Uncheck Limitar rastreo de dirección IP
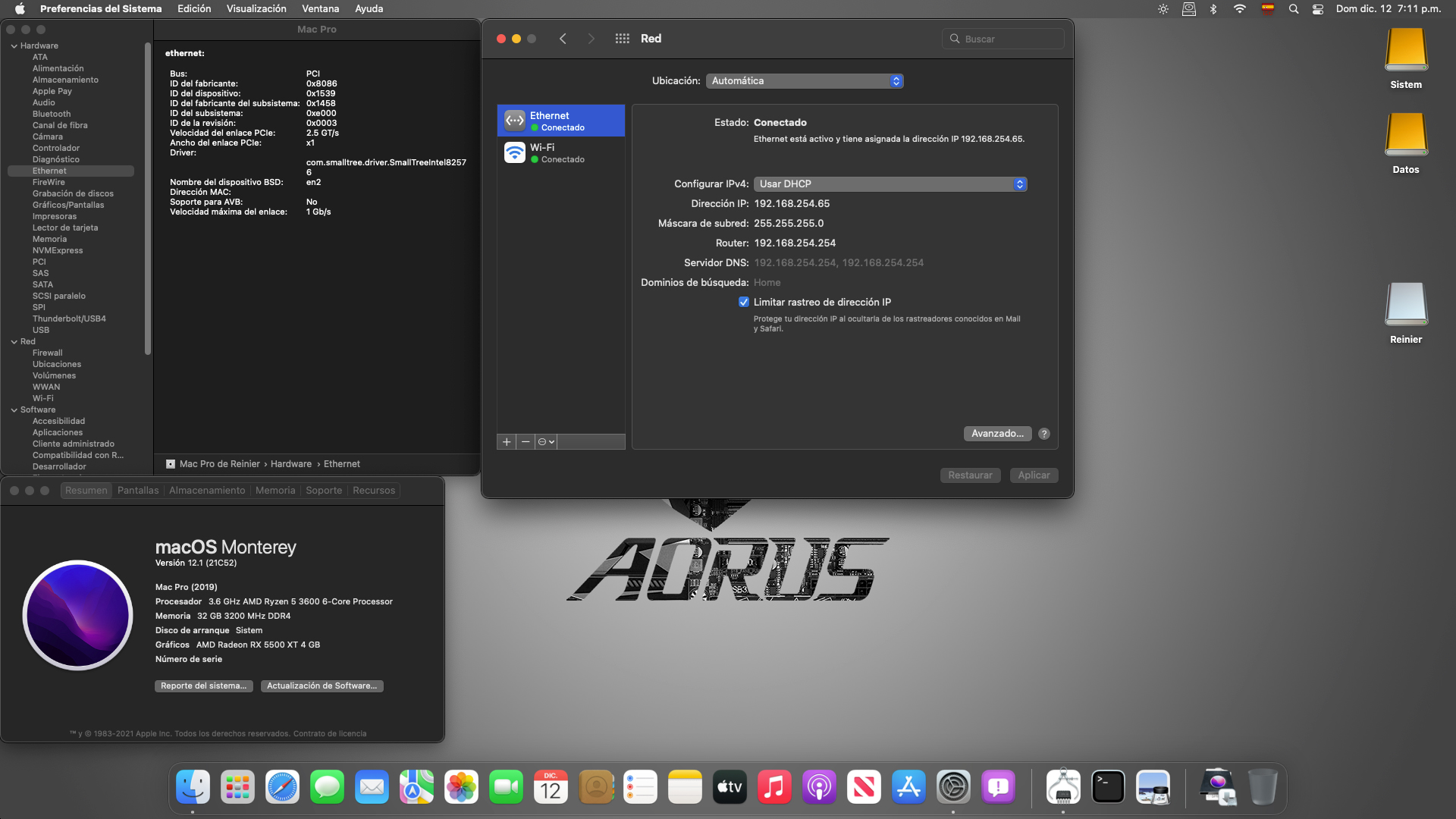 pos(744,302)
